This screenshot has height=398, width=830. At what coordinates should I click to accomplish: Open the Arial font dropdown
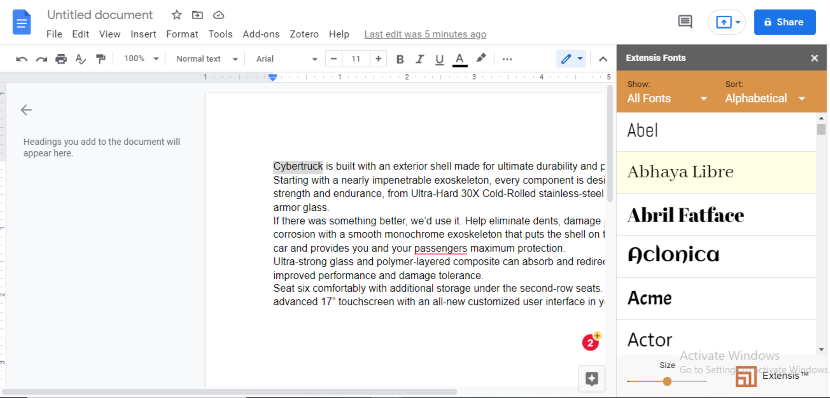(286, 59)
